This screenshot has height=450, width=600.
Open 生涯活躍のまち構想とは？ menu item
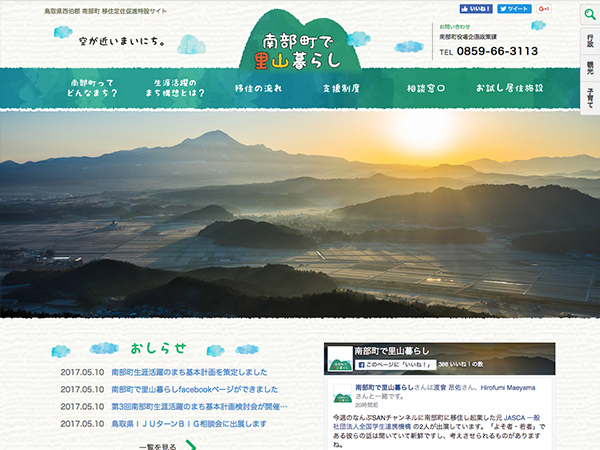[175, 88]
